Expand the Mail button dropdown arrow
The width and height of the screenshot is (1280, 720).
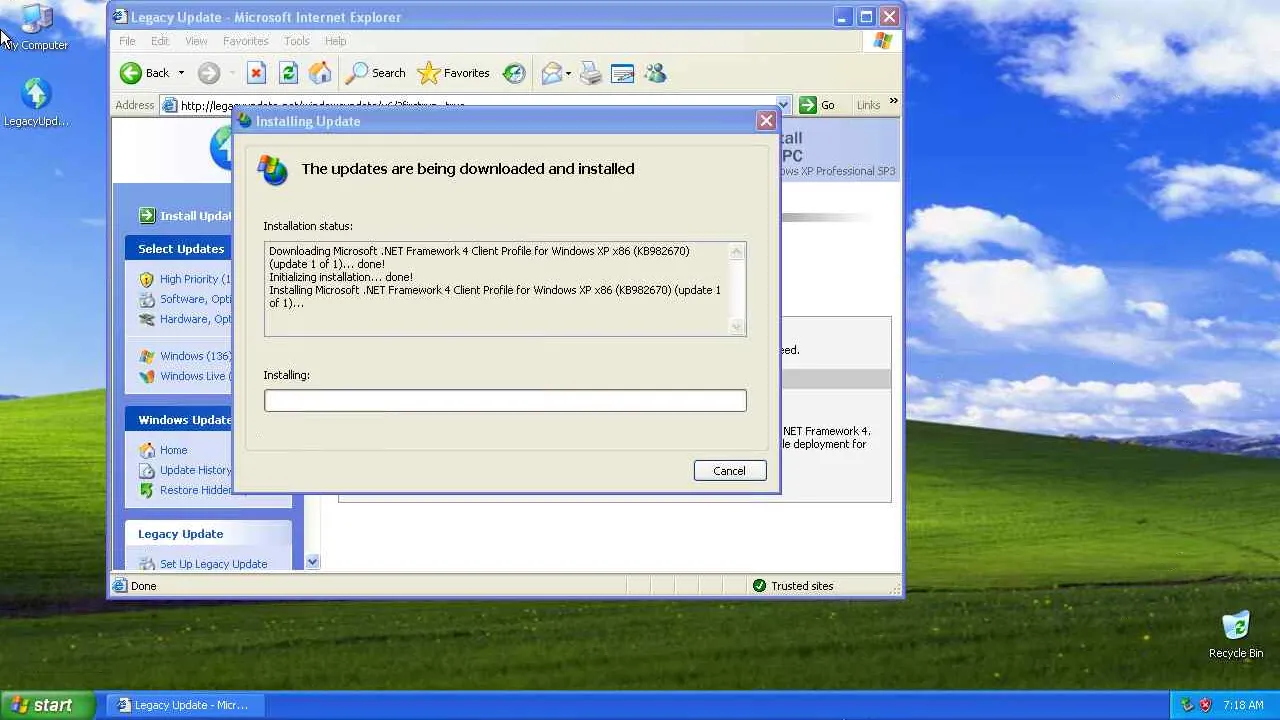pos(568,73)
